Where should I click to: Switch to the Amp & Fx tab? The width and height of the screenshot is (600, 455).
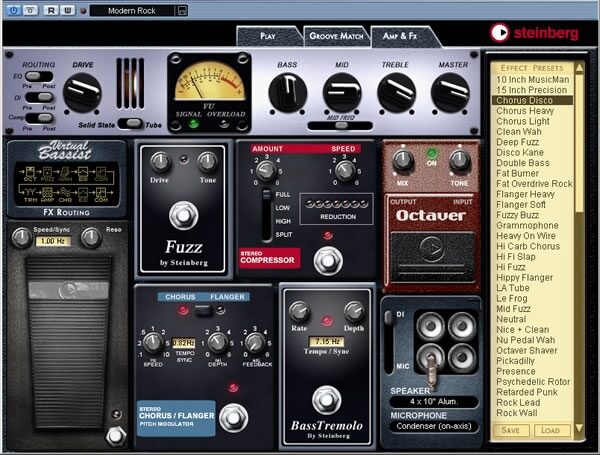[x=400, y=36]
